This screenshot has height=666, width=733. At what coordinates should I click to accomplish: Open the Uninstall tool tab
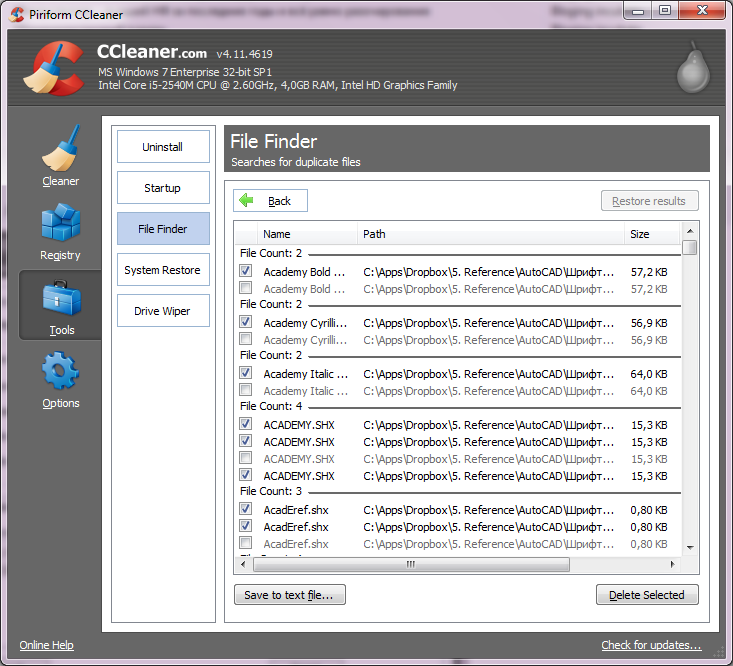[x=163, y=147]
